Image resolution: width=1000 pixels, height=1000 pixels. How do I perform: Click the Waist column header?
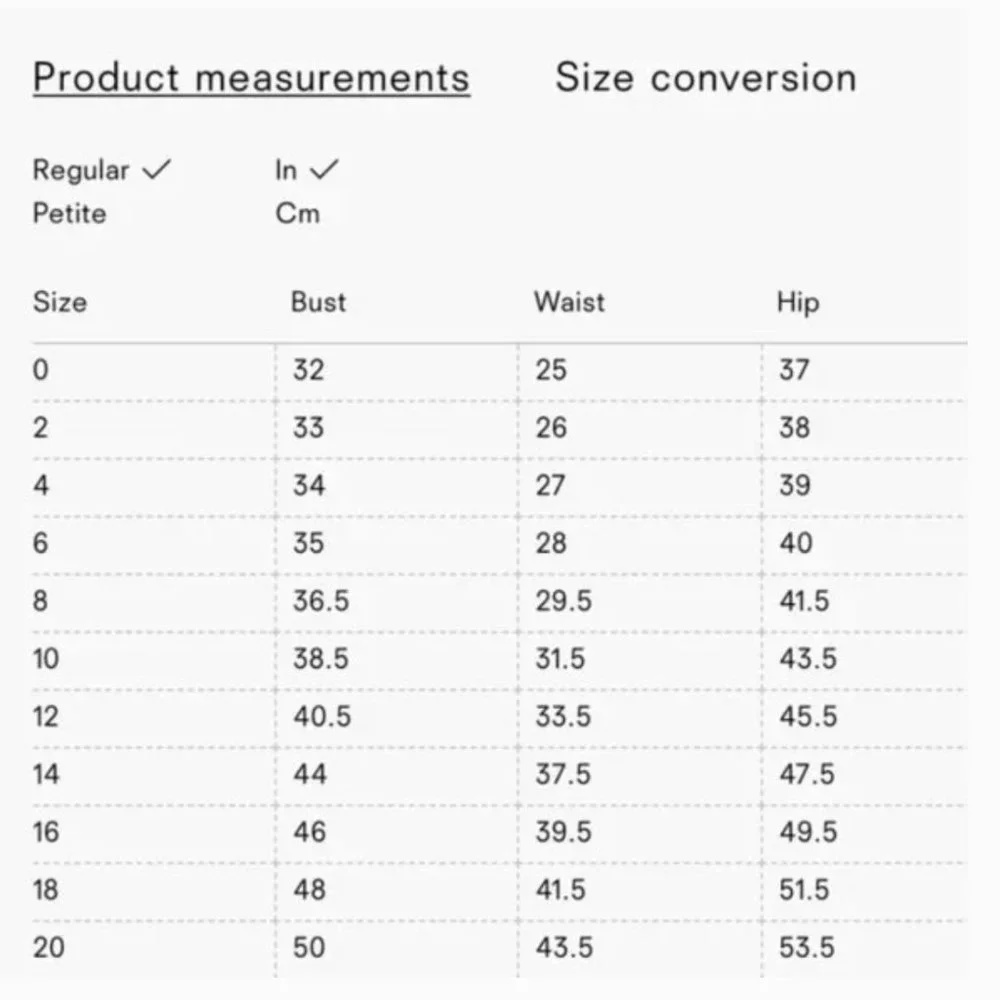click(x=569, y=302)
